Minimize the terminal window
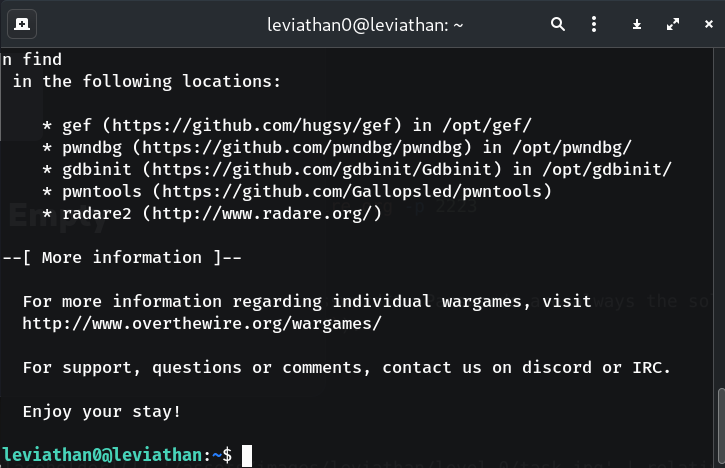 636,23
